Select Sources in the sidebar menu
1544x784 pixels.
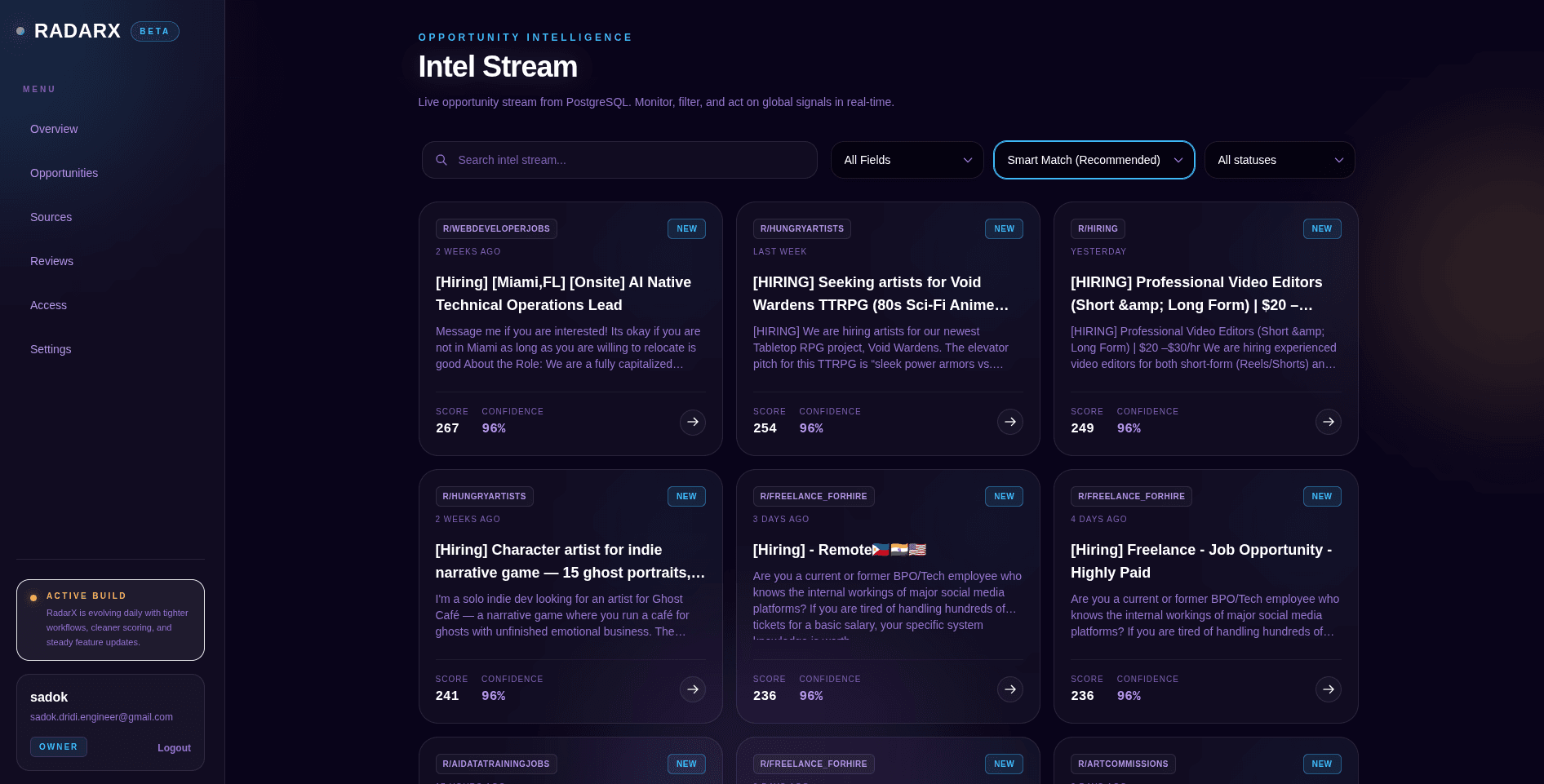coord(51,217)
